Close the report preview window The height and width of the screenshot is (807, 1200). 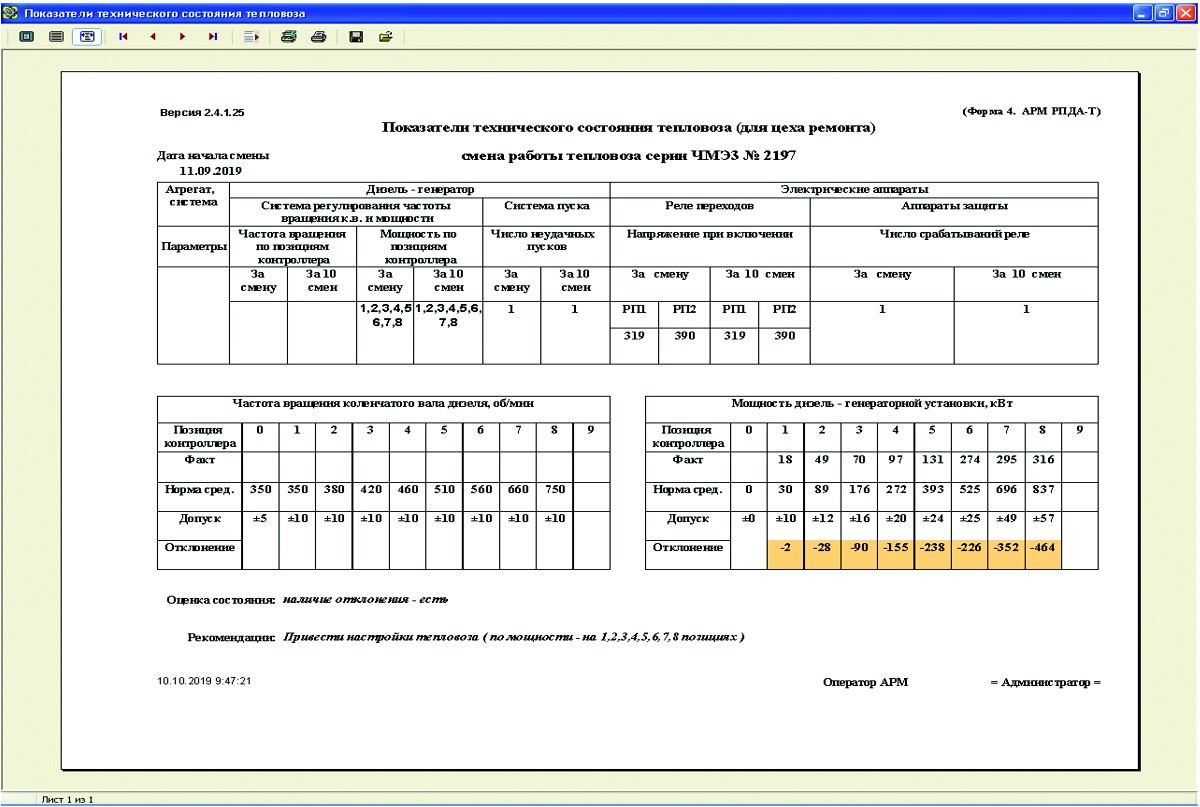(x=1185, y=13)
